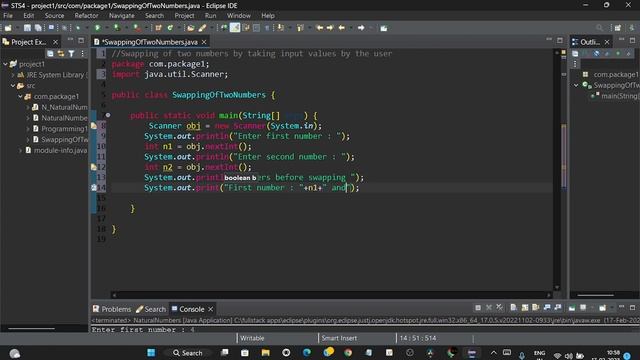Switch to the Search tab in the bottom panel
The width and height of the screenshot is (640, 360).
(151, 309)
